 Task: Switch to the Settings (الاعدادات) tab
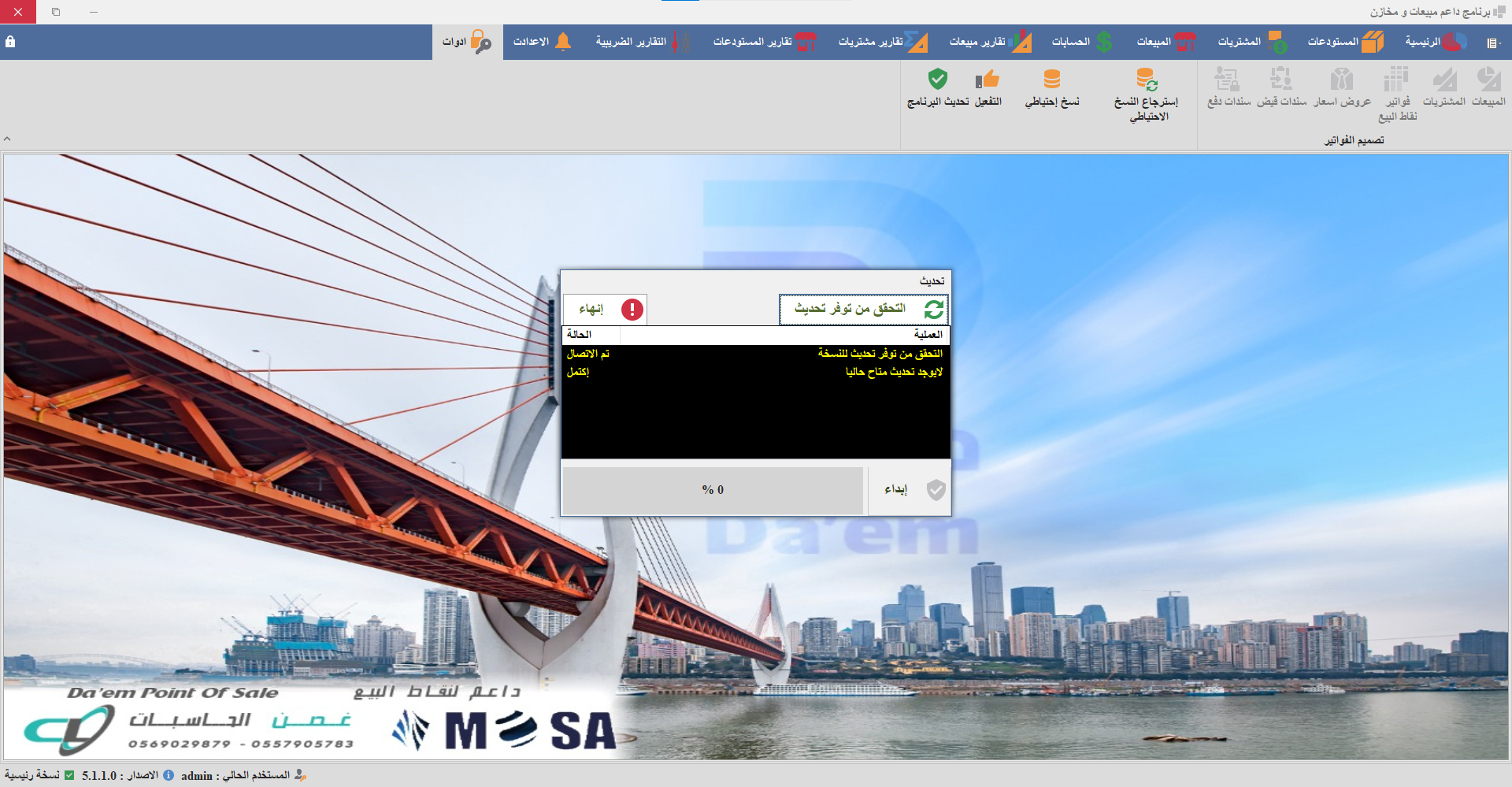(542, 42)
